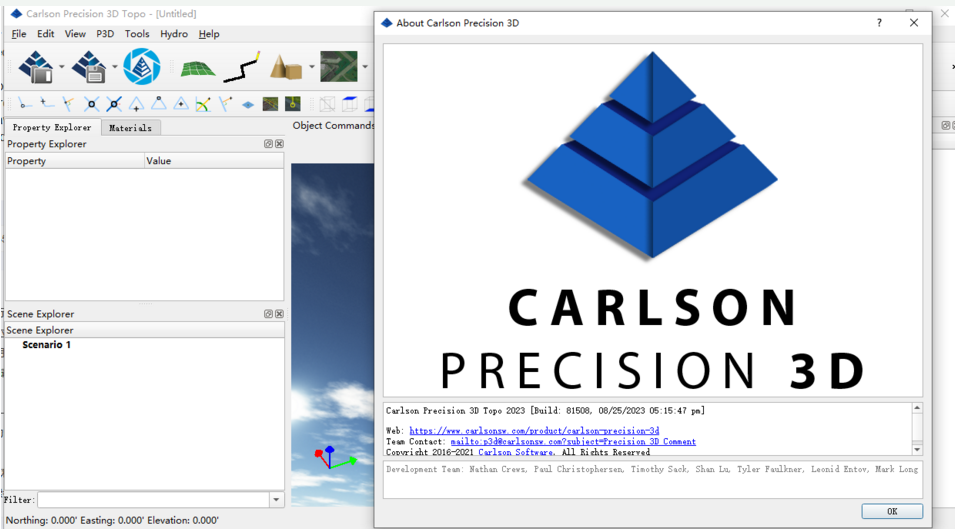Image resolution: width=955 pixels, height=530 pixels.
Task: Open the File menu
Action: (19, 34)
